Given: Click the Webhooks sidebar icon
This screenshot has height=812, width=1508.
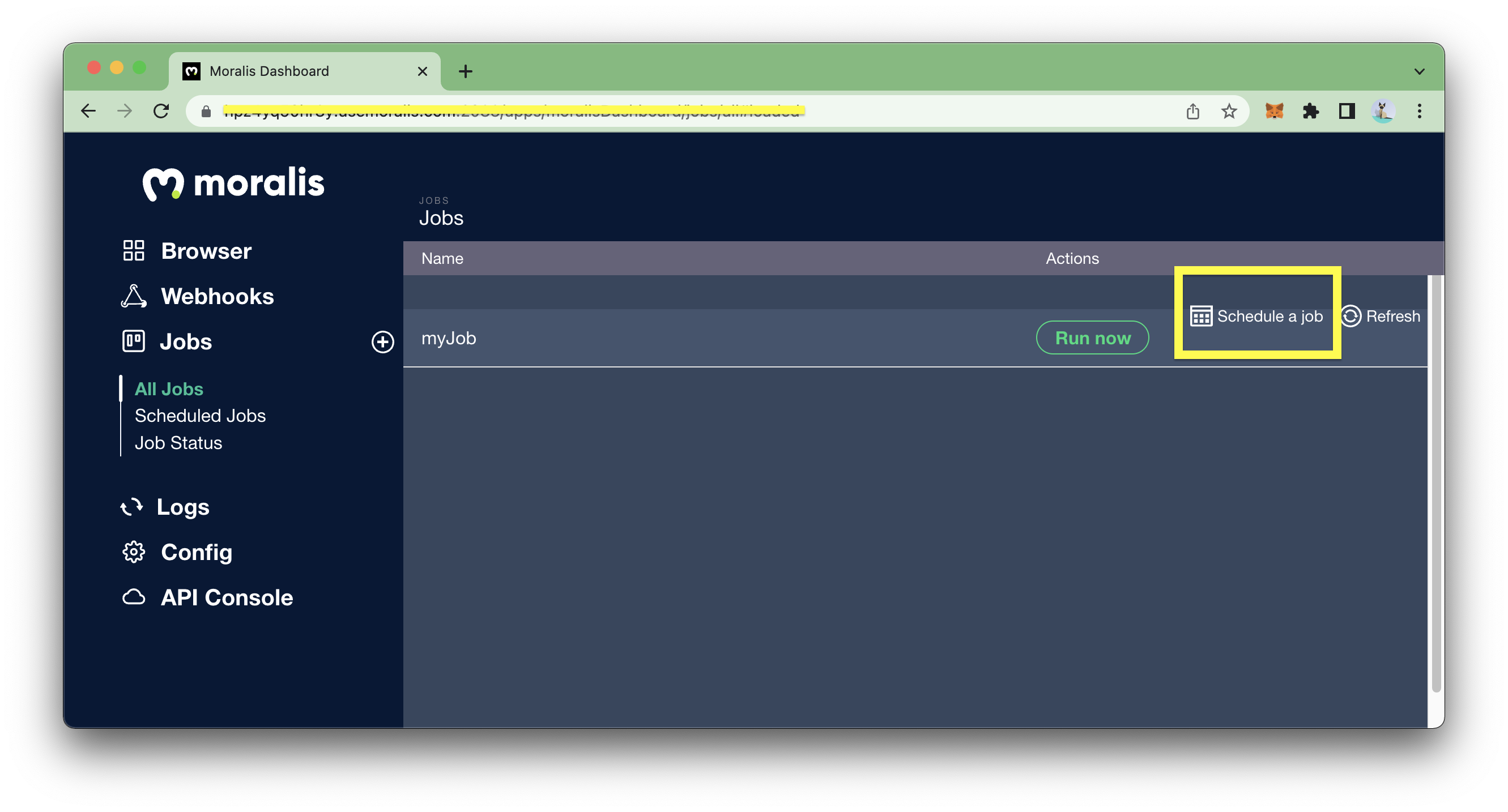Looking at the screenshot, I should pyautogui.click(x=133, y=296).
